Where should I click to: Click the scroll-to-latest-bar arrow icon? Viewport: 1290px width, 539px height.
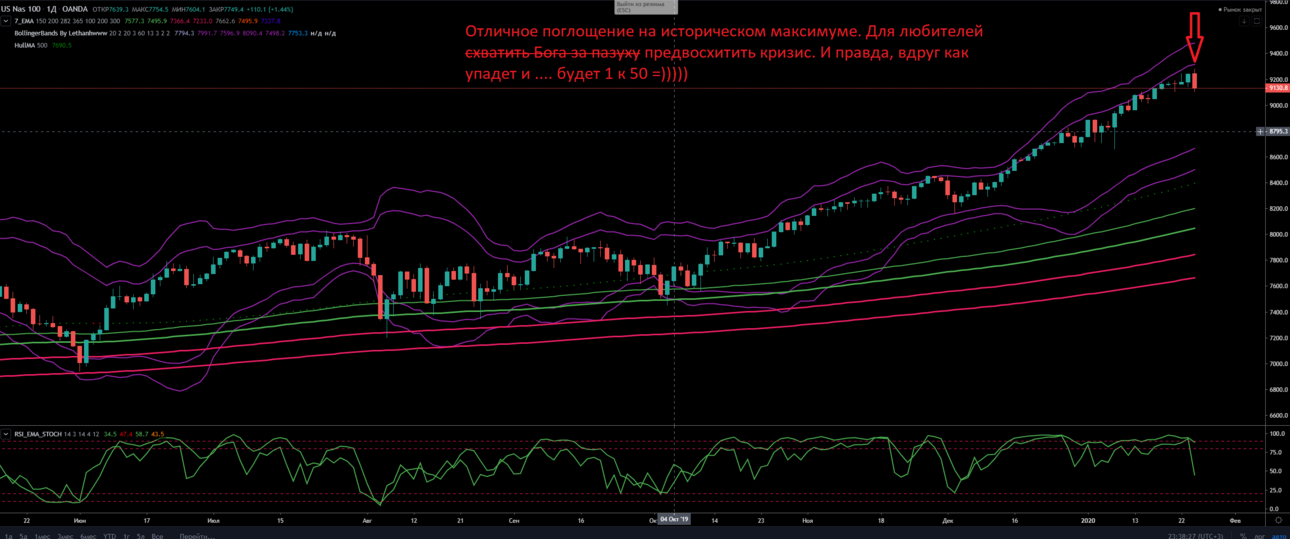[x=1244, y=21]
